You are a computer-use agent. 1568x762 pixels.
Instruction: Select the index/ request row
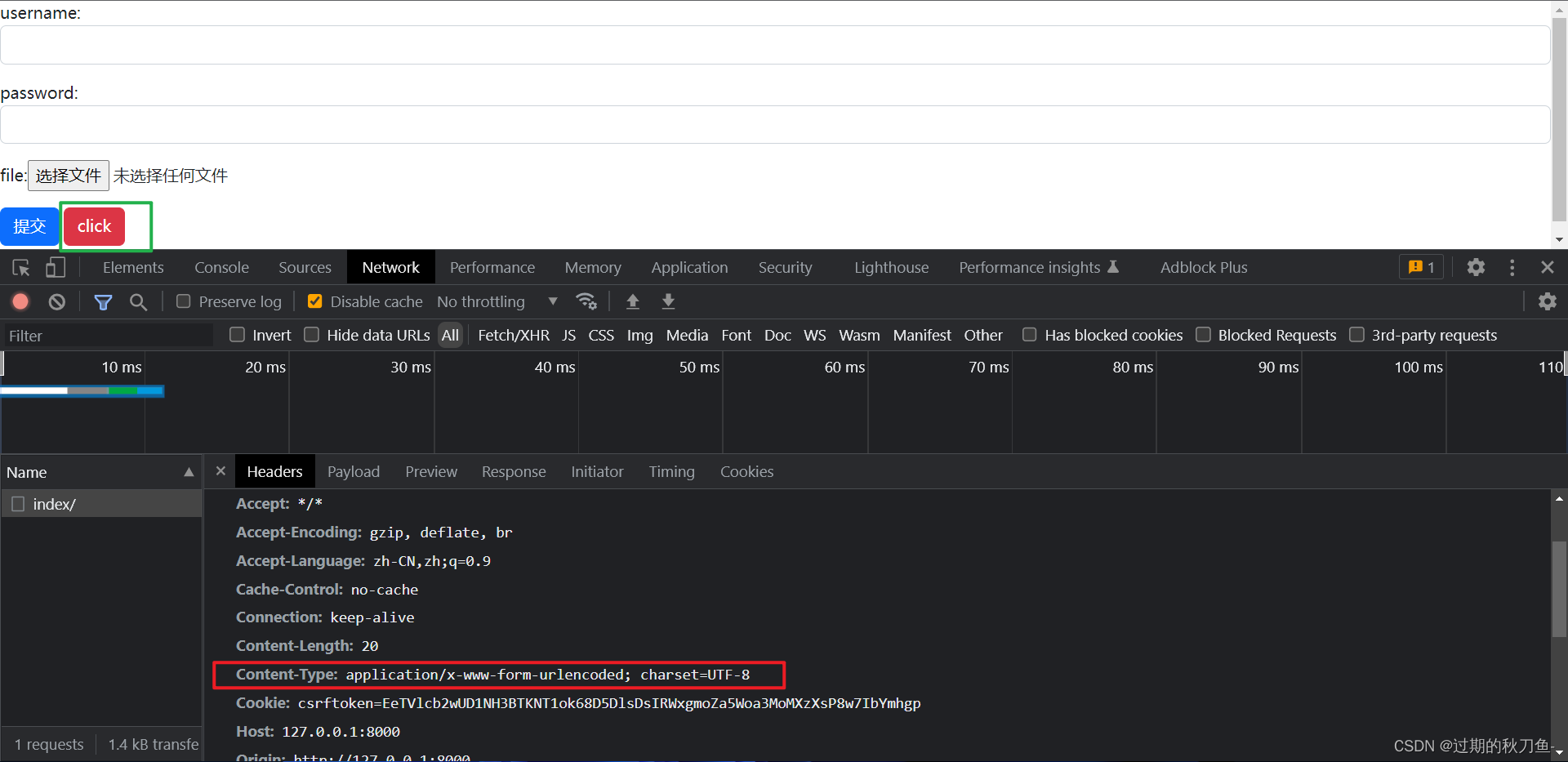101,504
